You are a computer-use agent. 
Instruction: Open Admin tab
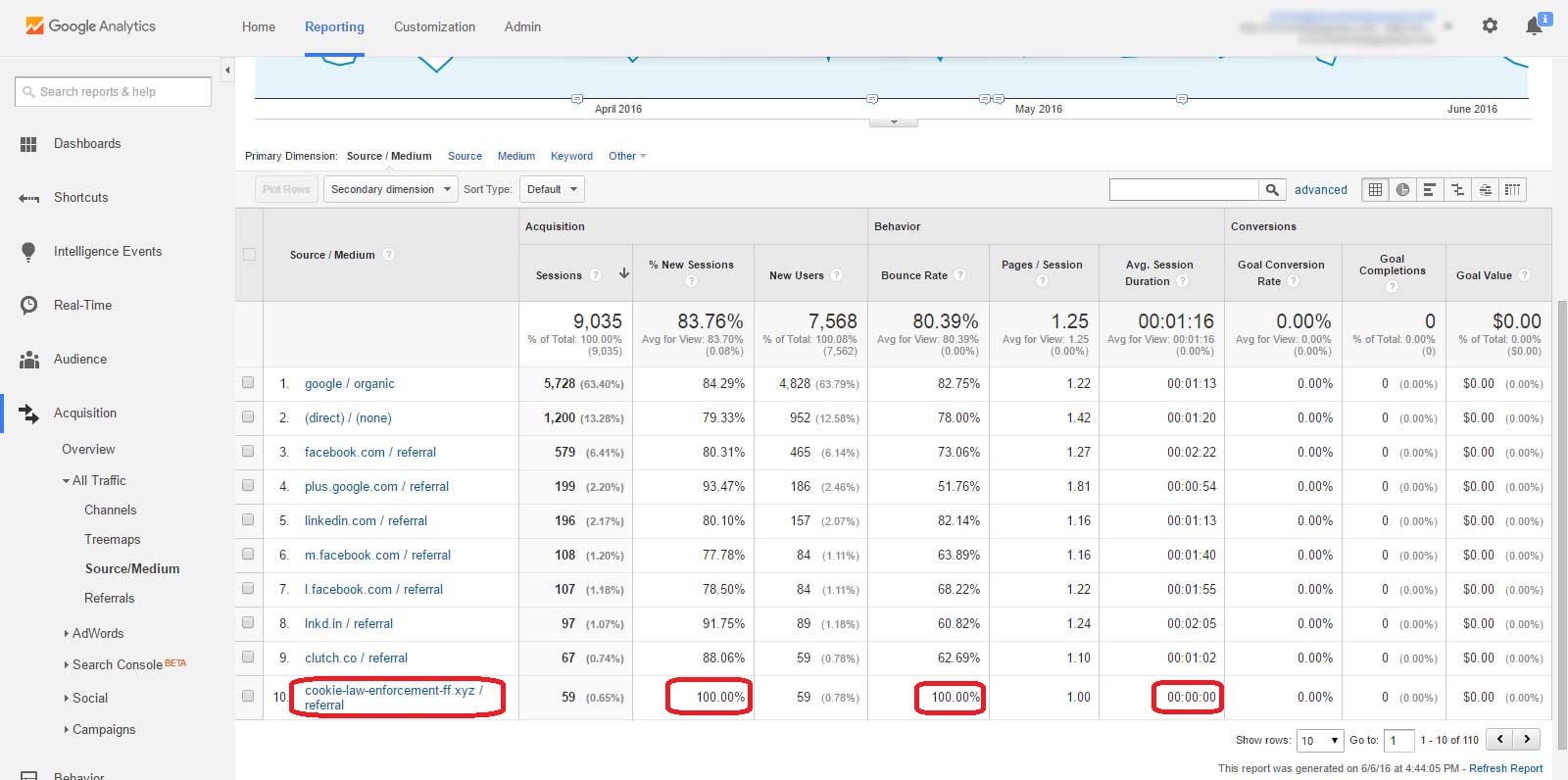(x=522, y=26)
